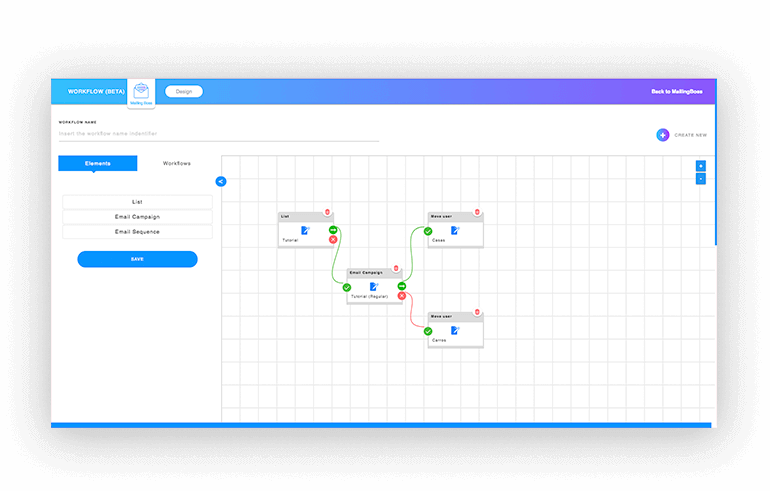Click the red X connector on List node

pos(333,240)
